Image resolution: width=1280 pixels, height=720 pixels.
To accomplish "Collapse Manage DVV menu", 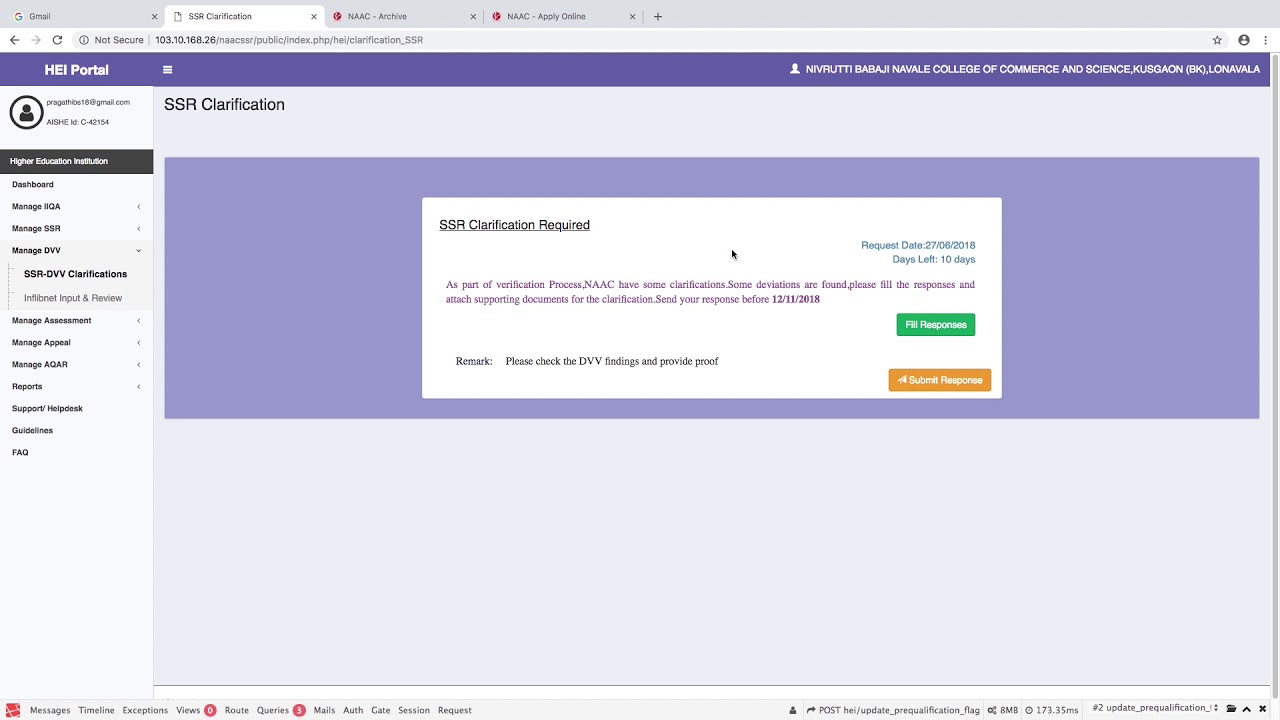I will pyautogui.click(x=76, y=250).
